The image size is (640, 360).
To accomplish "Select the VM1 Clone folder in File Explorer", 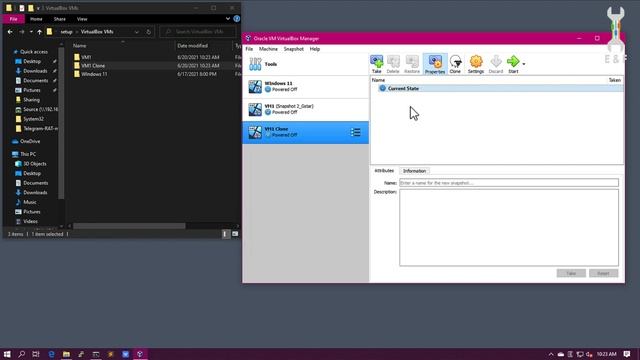I will tap(93, 66).
